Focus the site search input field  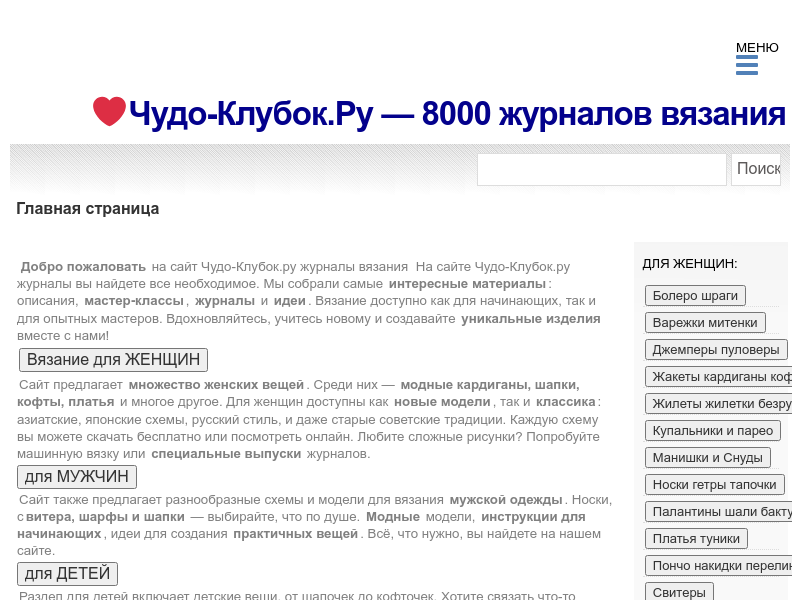[602, 169]
